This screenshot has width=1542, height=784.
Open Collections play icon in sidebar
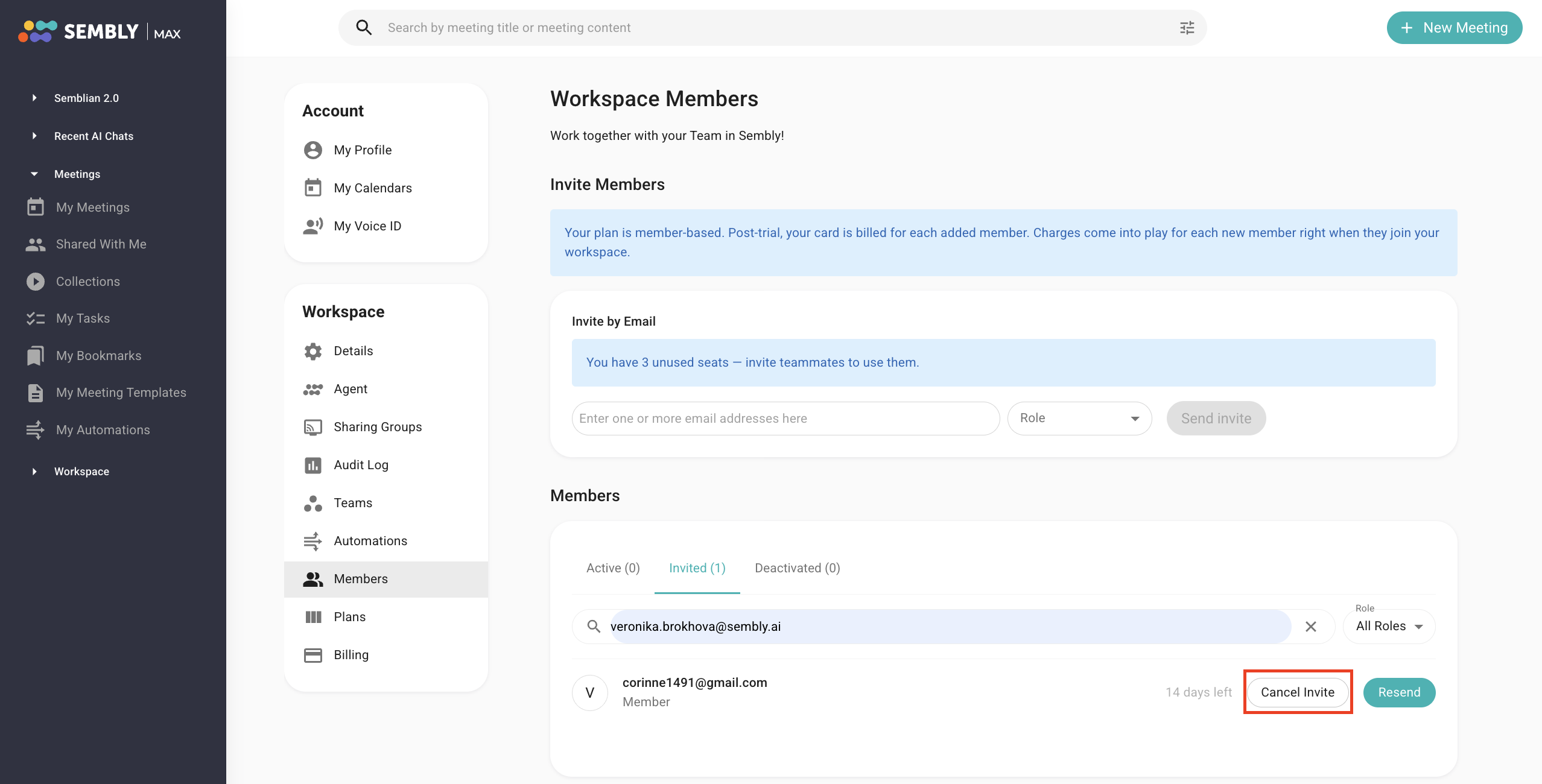point(36,282)
